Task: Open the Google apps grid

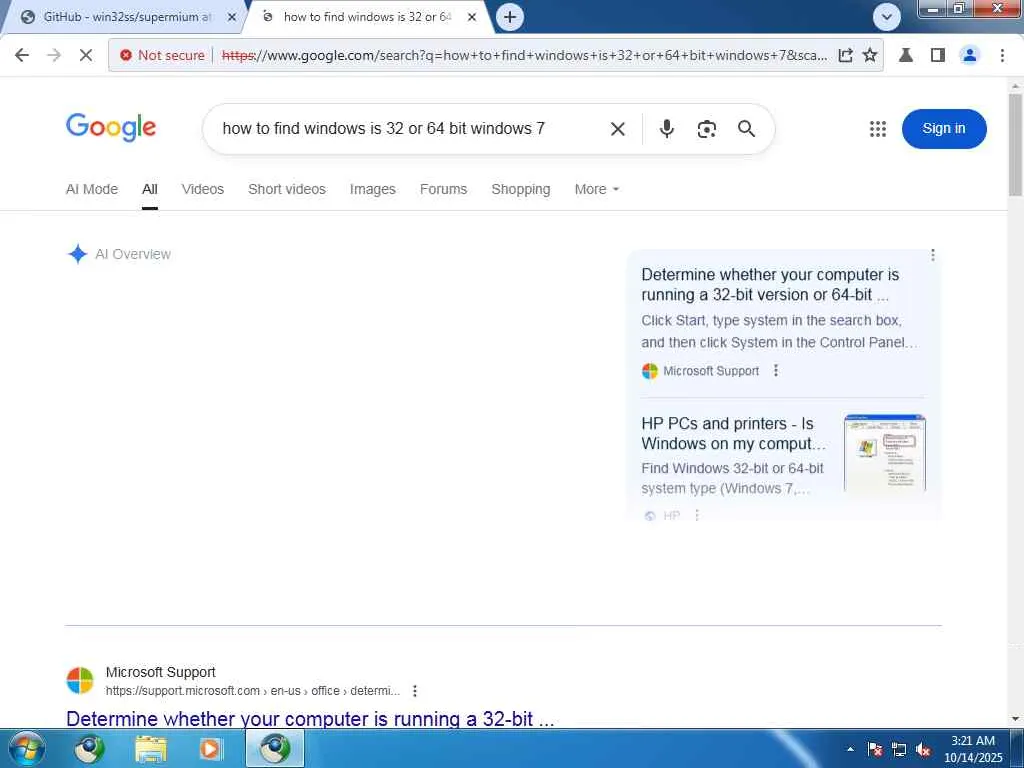Action: (878, 129)
